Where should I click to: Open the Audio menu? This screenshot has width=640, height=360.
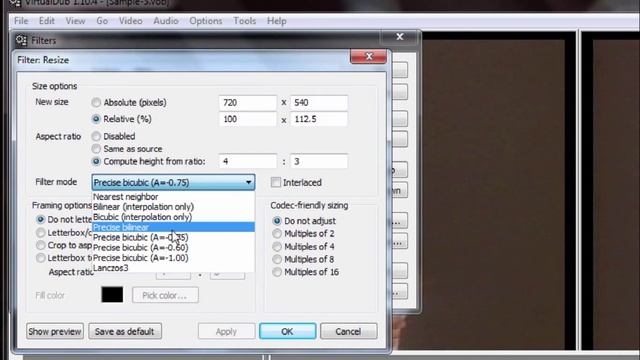[x=166, y=21]
